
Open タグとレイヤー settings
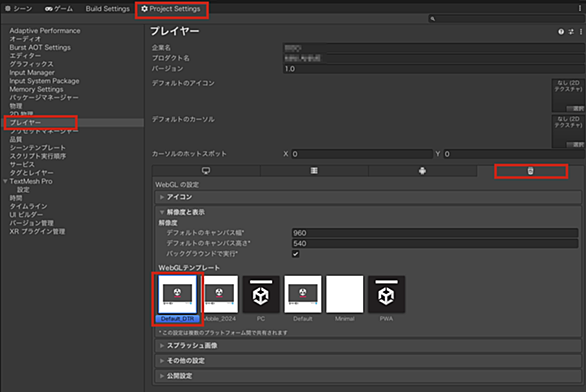(31, 173)
